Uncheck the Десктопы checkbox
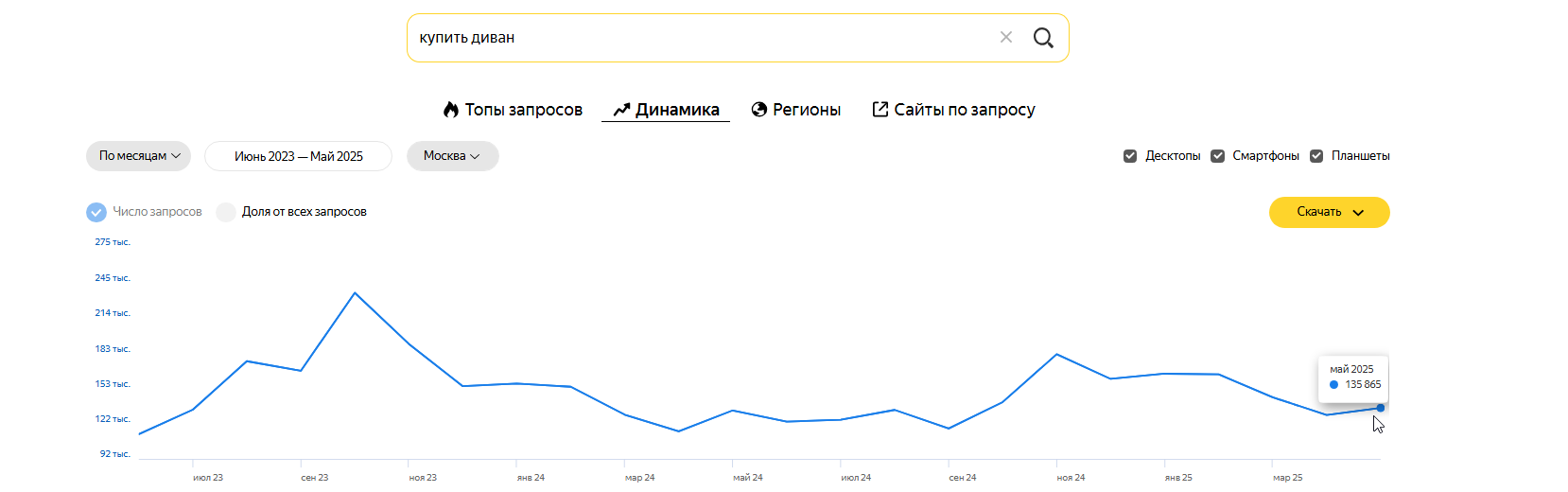Viewport: 1568px width, 492px height. point(1130,156)
